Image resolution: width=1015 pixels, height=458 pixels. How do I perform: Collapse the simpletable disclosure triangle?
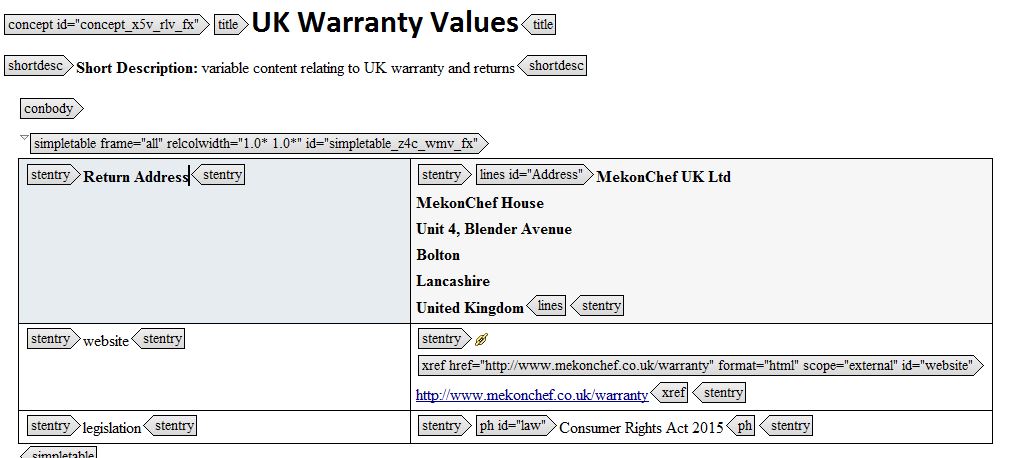coord(24,138)
